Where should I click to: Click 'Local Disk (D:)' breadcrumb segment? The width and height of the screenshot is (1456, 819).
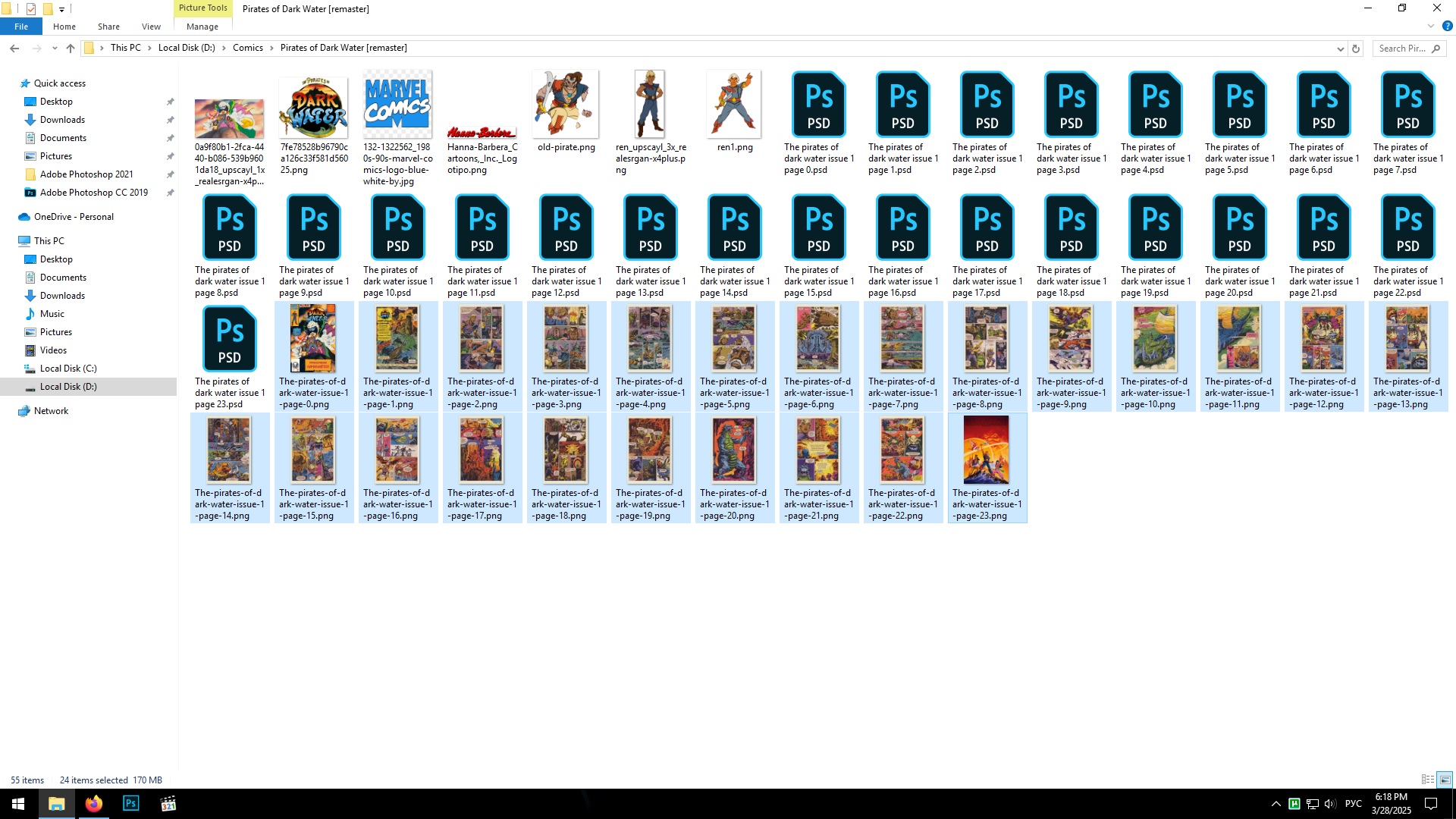(x=187, y=48)
